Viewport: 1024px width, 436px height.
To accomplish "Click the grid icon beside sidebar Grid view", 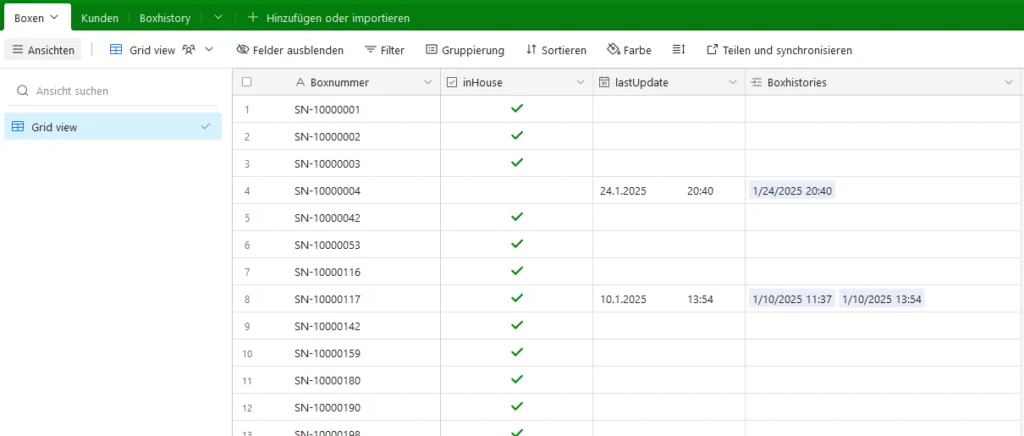I will (x=18, y=127).
